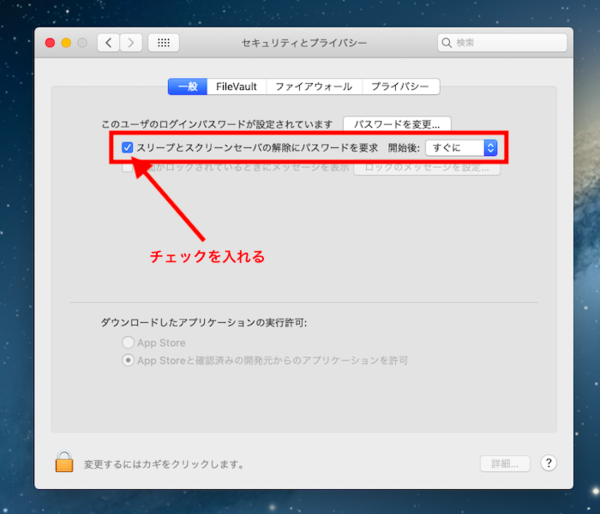Viewport: 600px width, 514px height.
Task: Switch to the 一般 tab
Action: point(188,87)
